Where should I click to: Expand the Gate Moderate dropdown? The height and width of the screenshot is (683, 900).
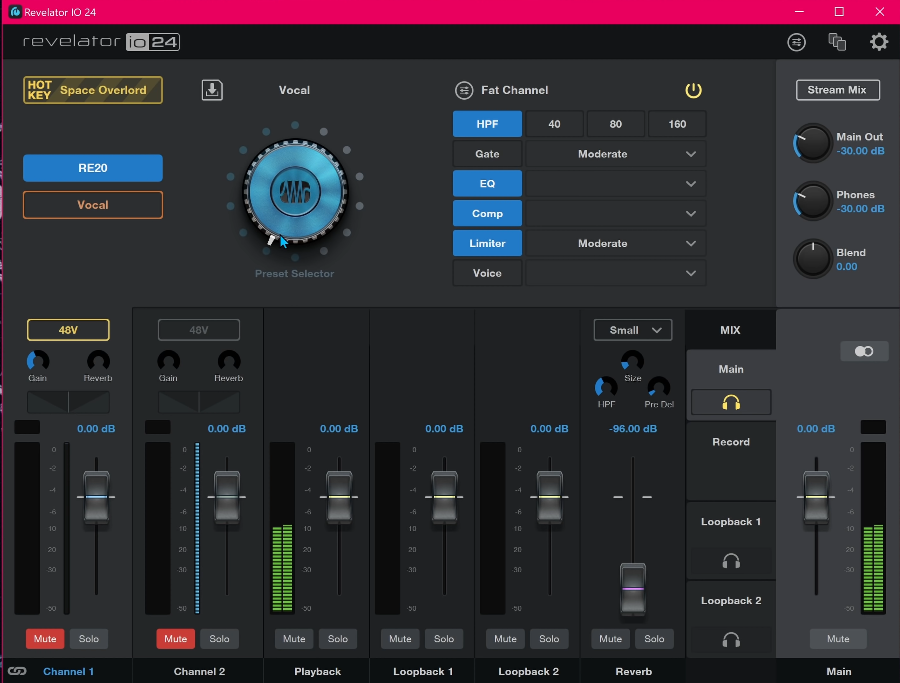click(616, 154)
